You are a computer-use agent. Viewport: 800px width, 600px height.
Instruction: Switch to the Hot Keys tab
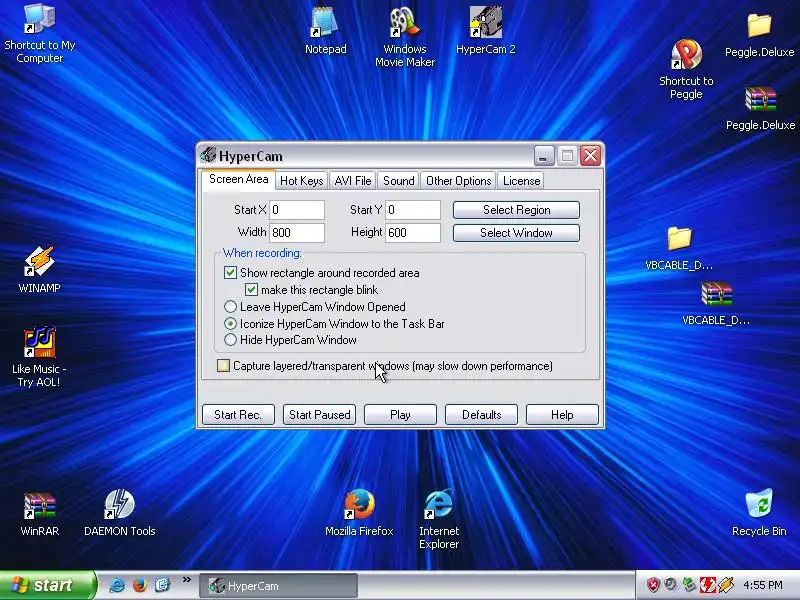click(x=302, y=181)
